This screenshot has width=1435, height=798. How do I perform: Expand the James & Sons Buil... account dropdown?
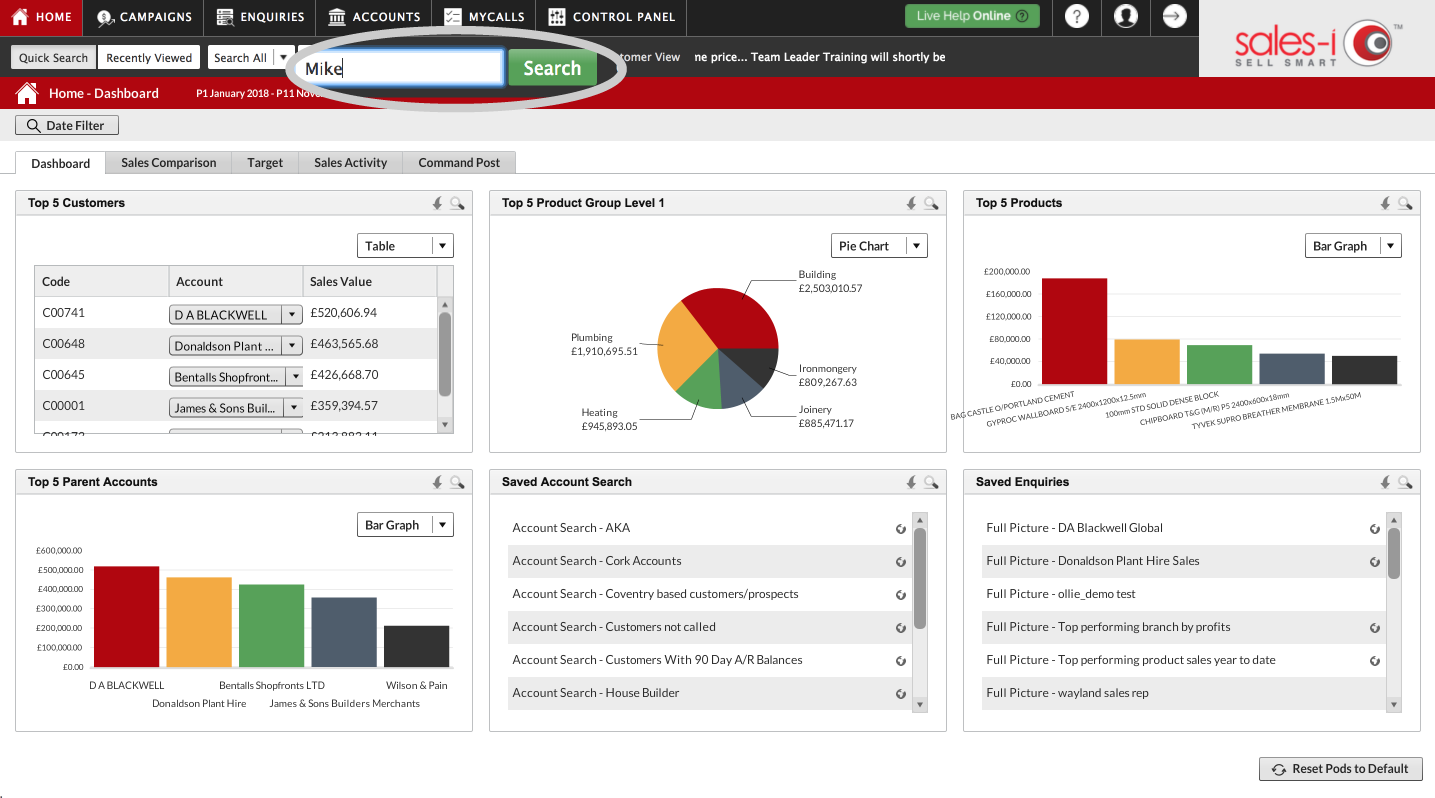point(294,408)
